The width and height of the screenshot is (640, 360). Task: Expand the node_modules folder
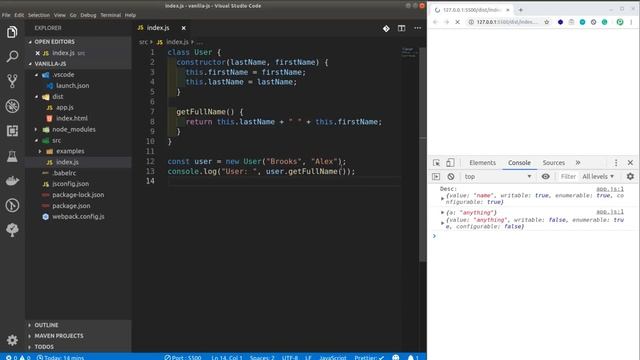click(36, 129)
